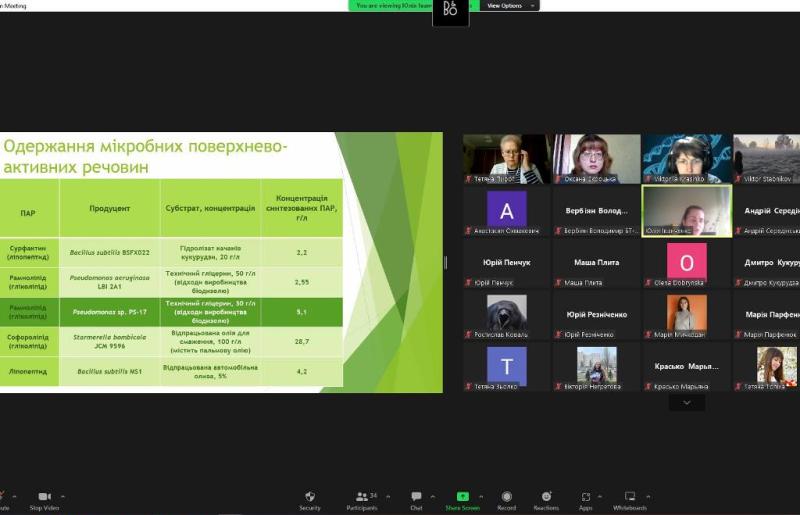
Task: Expand caret next to Share Screen
Action: click(481, 496)
